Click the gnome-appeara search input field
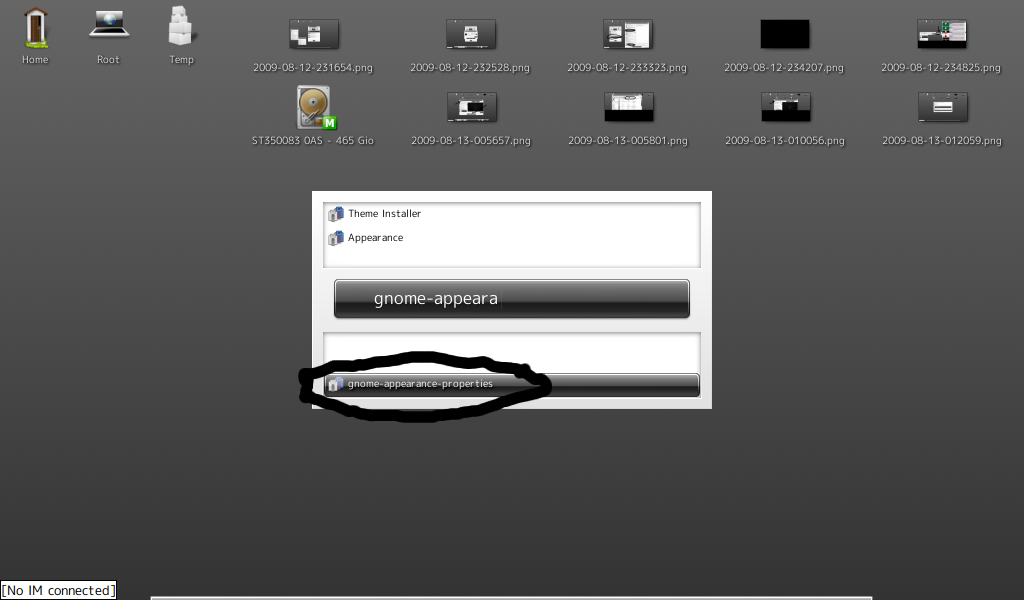This screenshot has width=1024, height=600. coord(511,299)
